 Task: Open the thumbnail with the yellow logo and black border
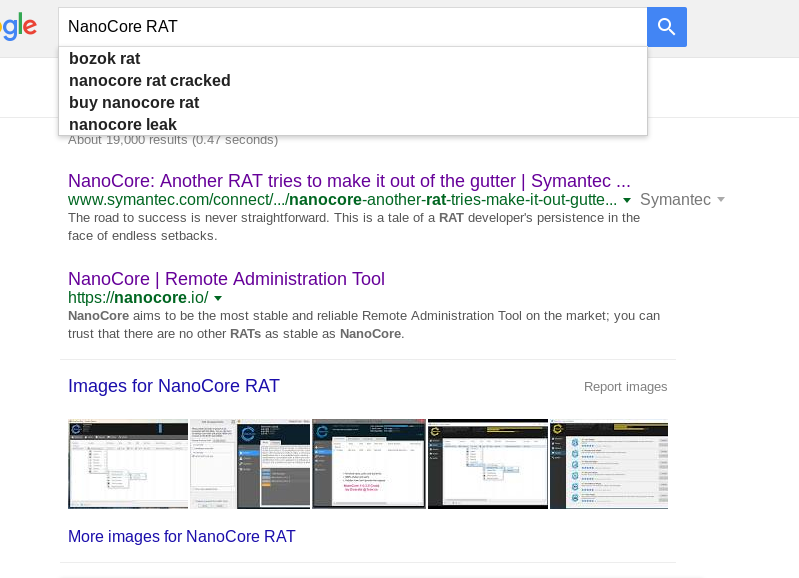(488, 464)
